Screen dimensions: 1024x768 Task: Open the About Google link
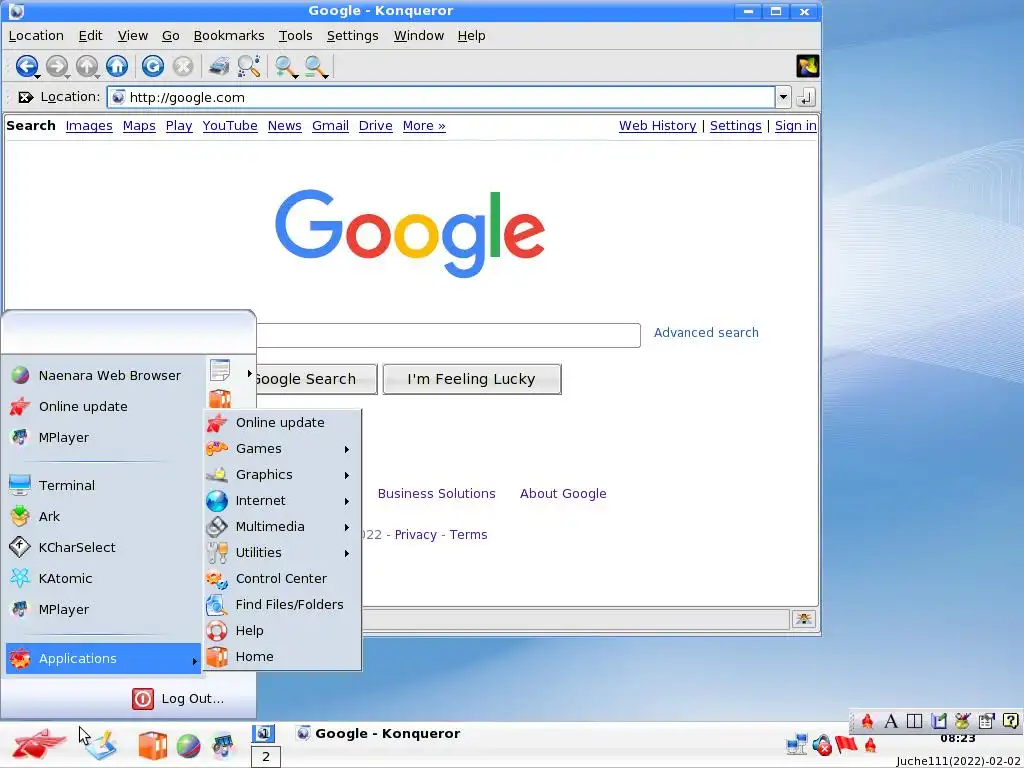tap(563, 494)
